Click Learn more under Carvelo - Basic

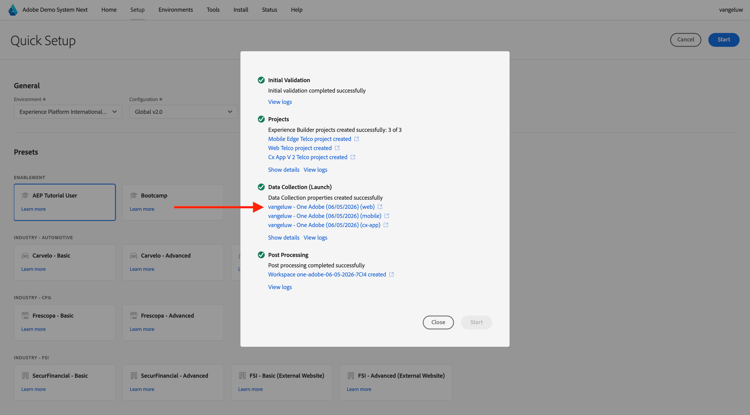tap(33, 269)
